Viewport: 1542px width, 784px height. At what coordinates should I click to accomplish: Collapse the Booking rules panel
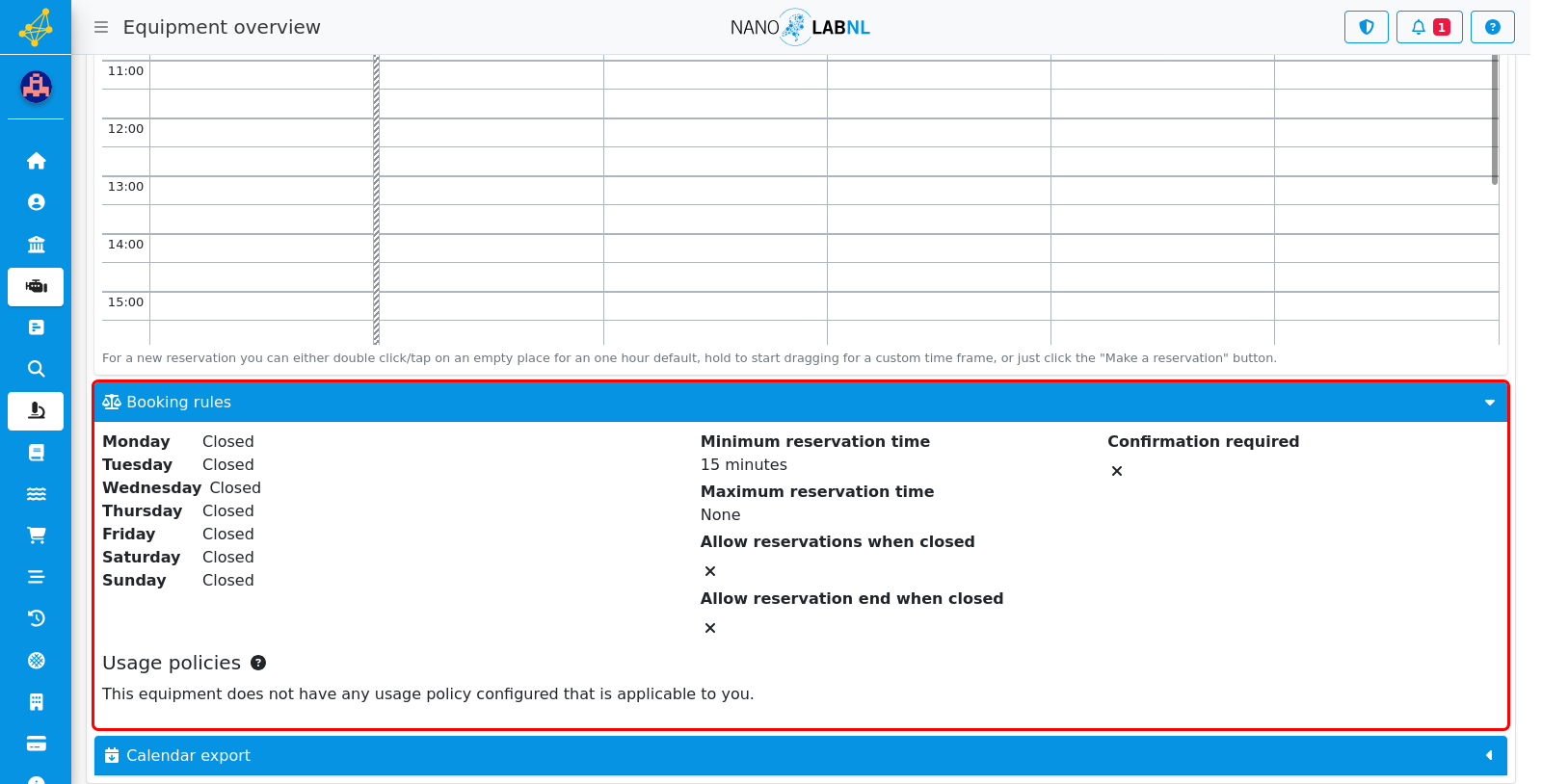click(801, 403)
